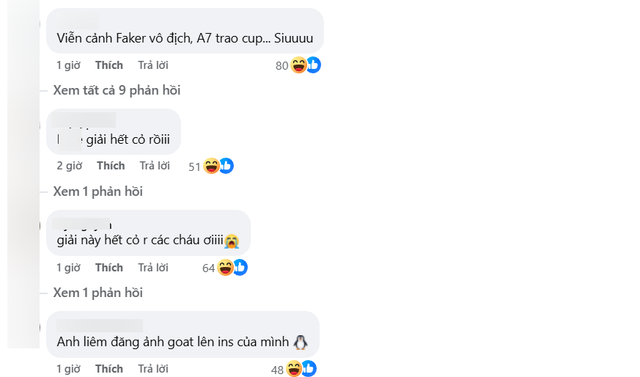This screenshot has height=377, width=640.
Task: Click Trả lời on the "Anh liêm" comment
Action: (x=153, y=369)
